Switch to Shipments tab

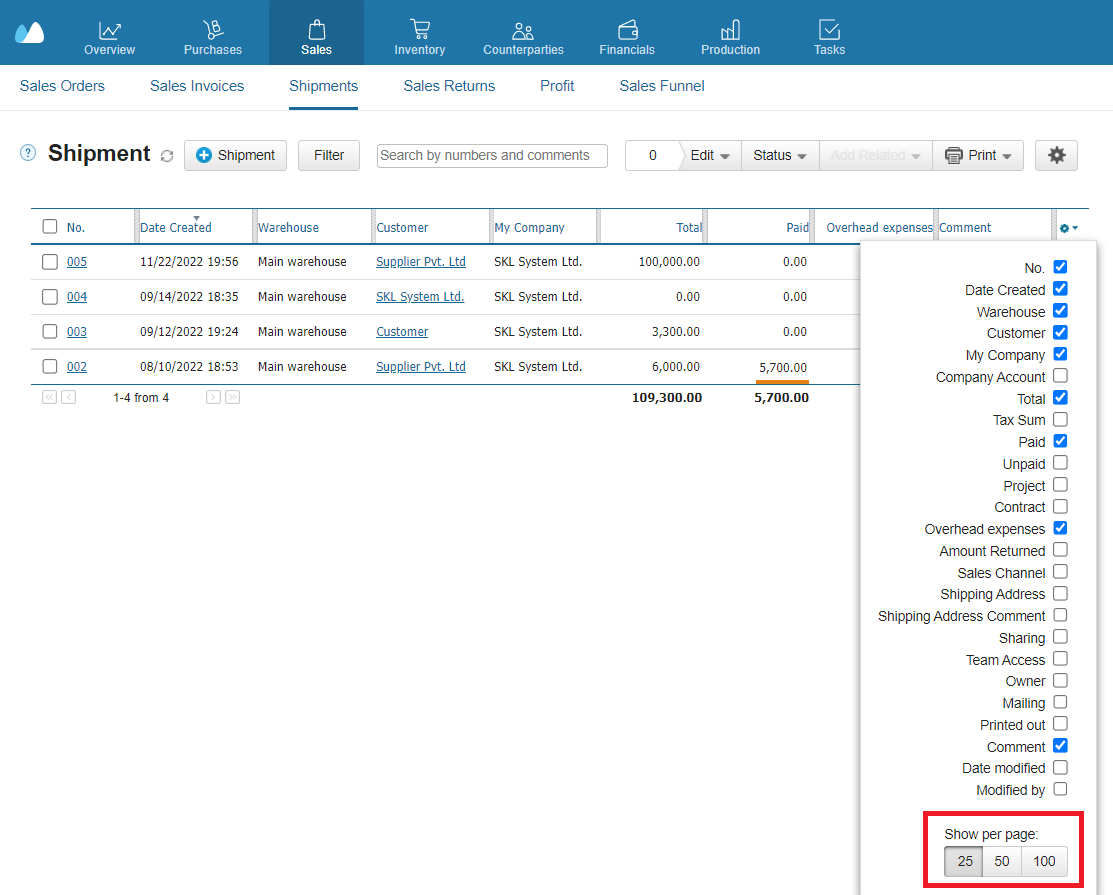coord(324,86)
